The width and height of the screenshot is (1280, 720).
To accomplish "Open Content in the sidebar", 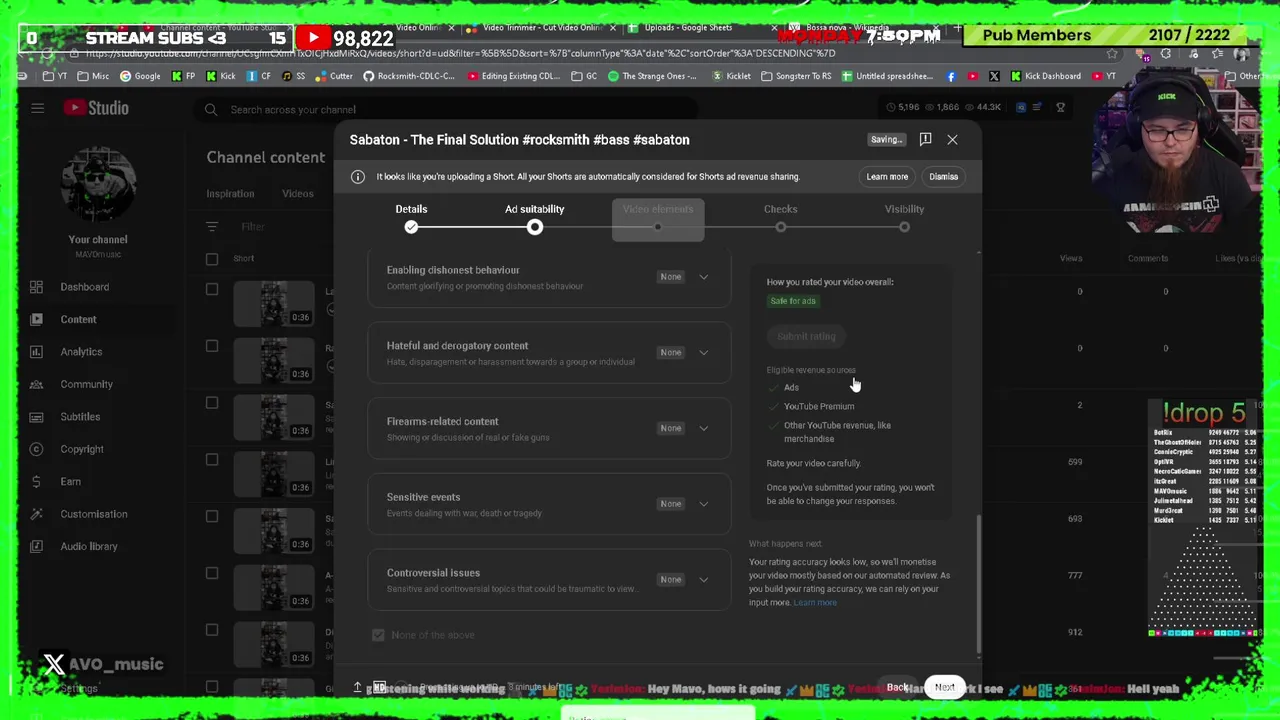I will tap(78, 319).
